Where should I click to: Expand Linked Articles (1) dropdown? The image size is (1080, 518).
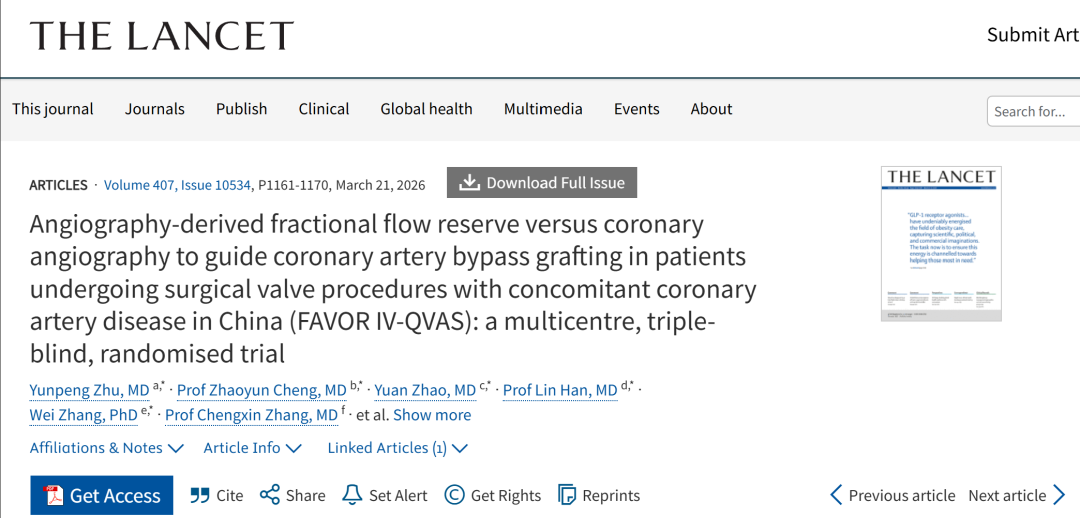coord(397,448)
